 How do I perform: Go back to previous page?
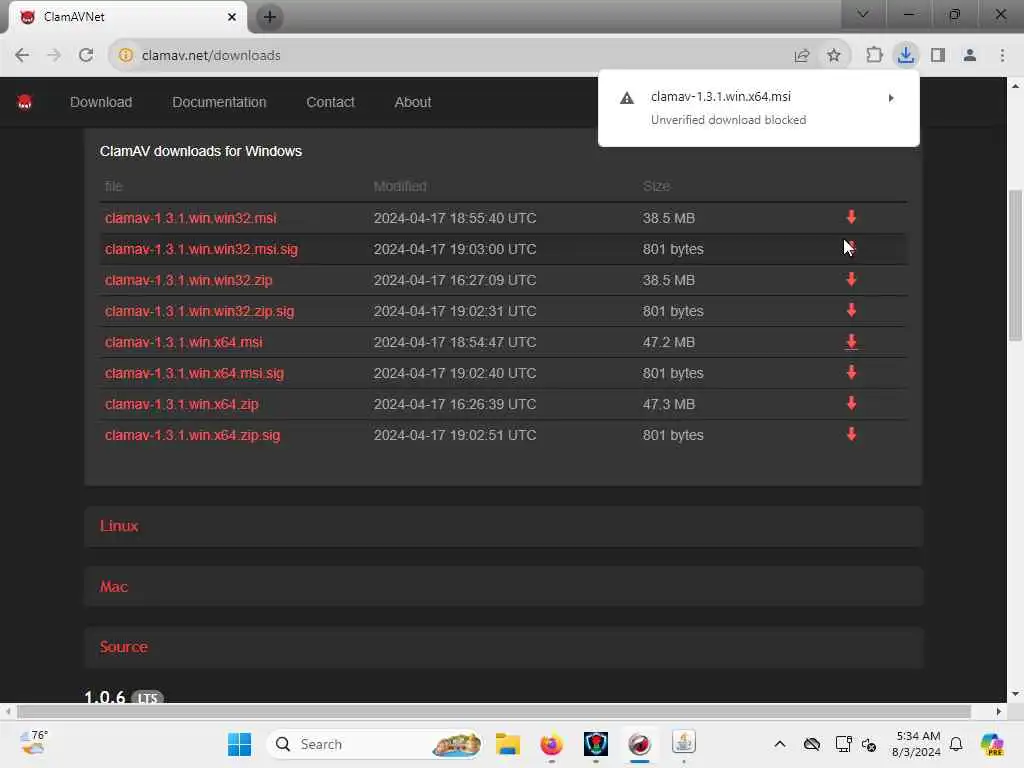click(x=22, y=56)
